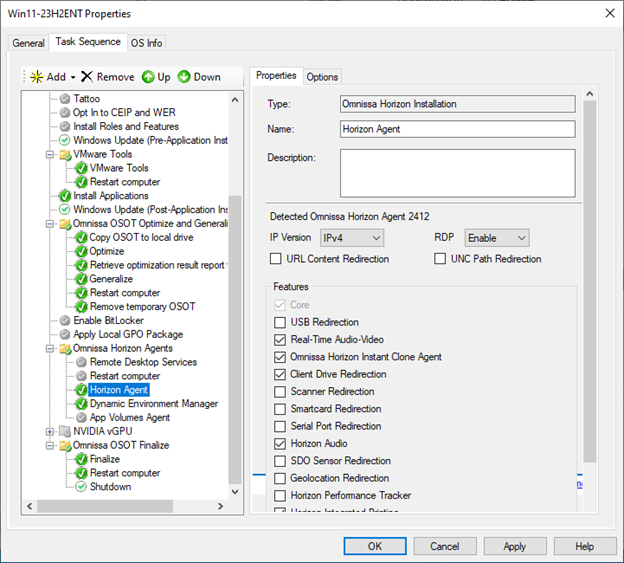
Task: Check Serial Port Redirection feature
Action: click(280, 427)
